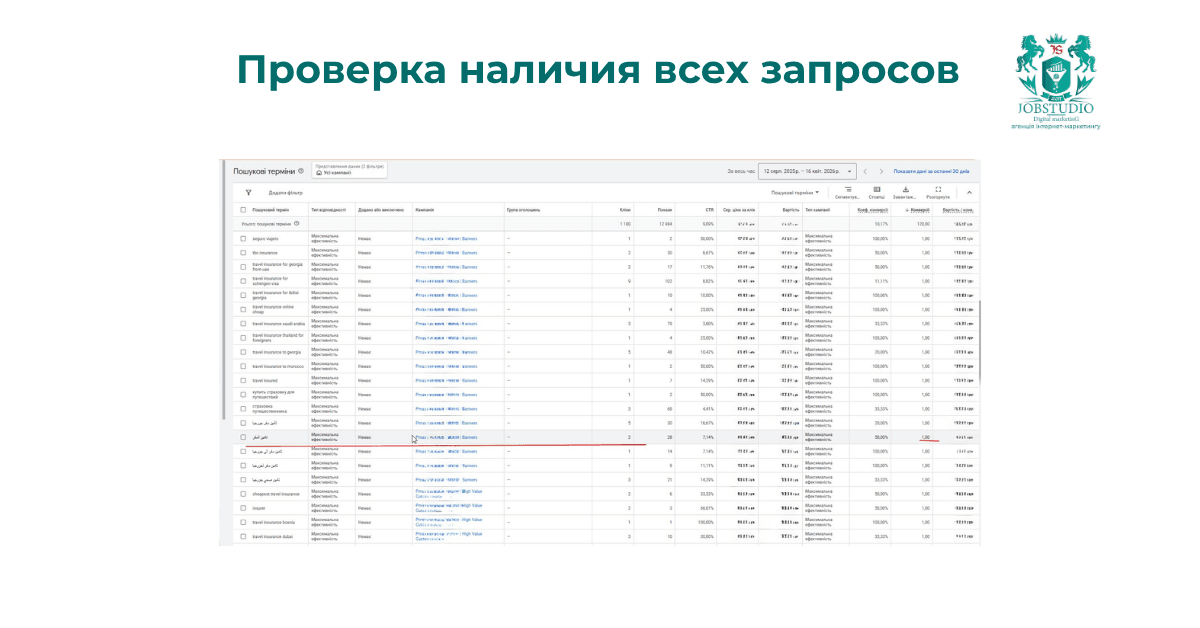The width and height of the screenshot is (1200, 628).
Task: Select search term купить страховку для путешествий
Action: pos(275,395)
